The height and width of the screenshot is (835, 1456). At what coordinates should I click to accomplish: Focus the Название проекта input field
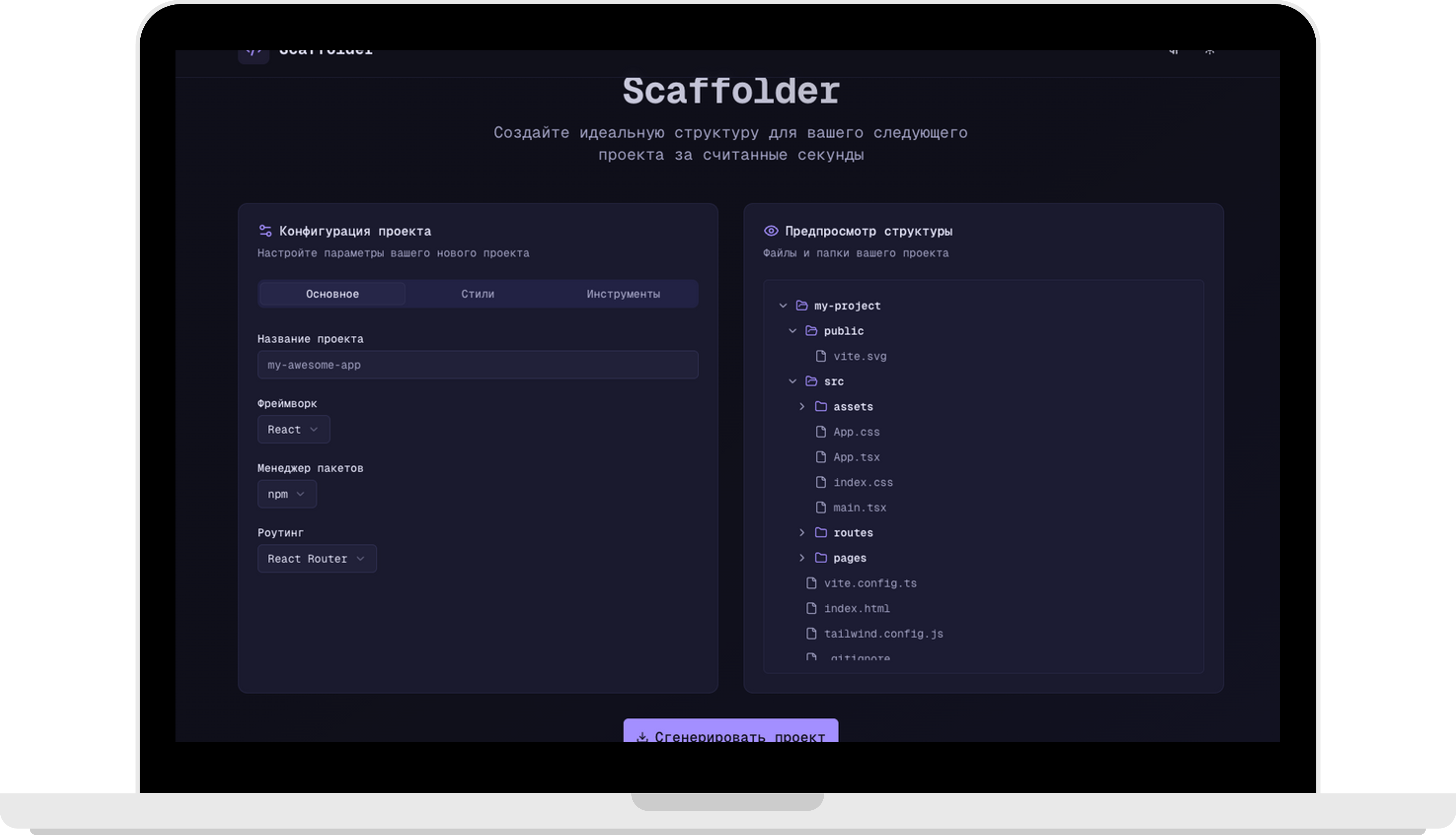click(478, 365)
